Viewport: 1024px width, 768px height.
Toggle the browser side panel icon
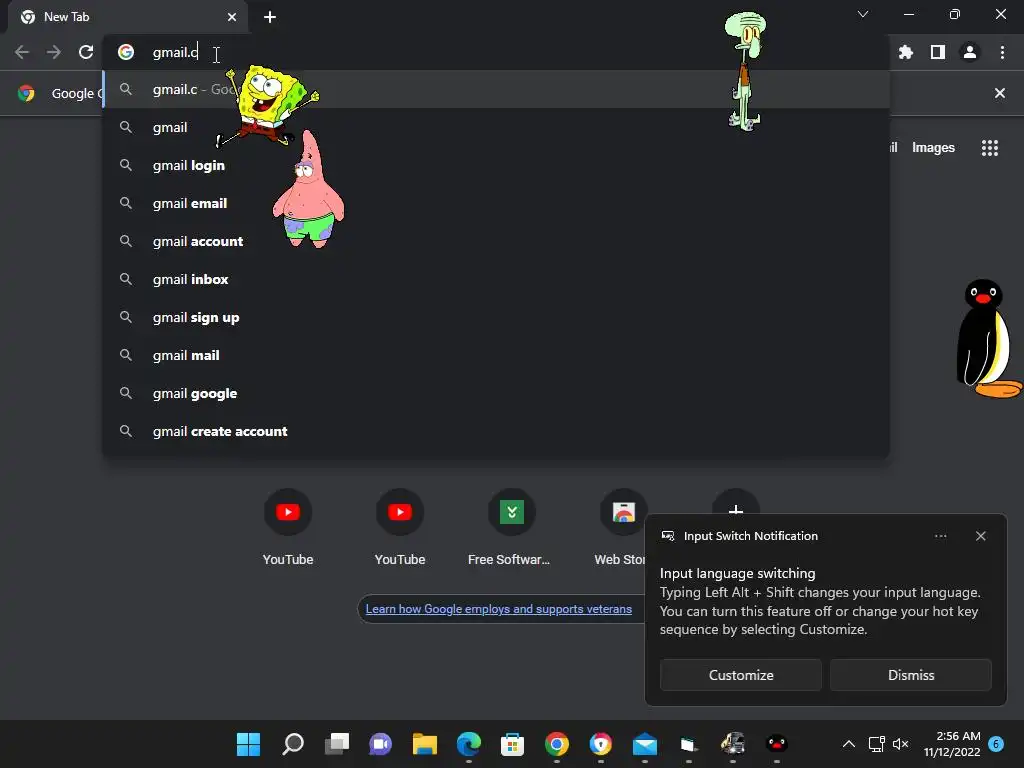click(x=938, y=52)
